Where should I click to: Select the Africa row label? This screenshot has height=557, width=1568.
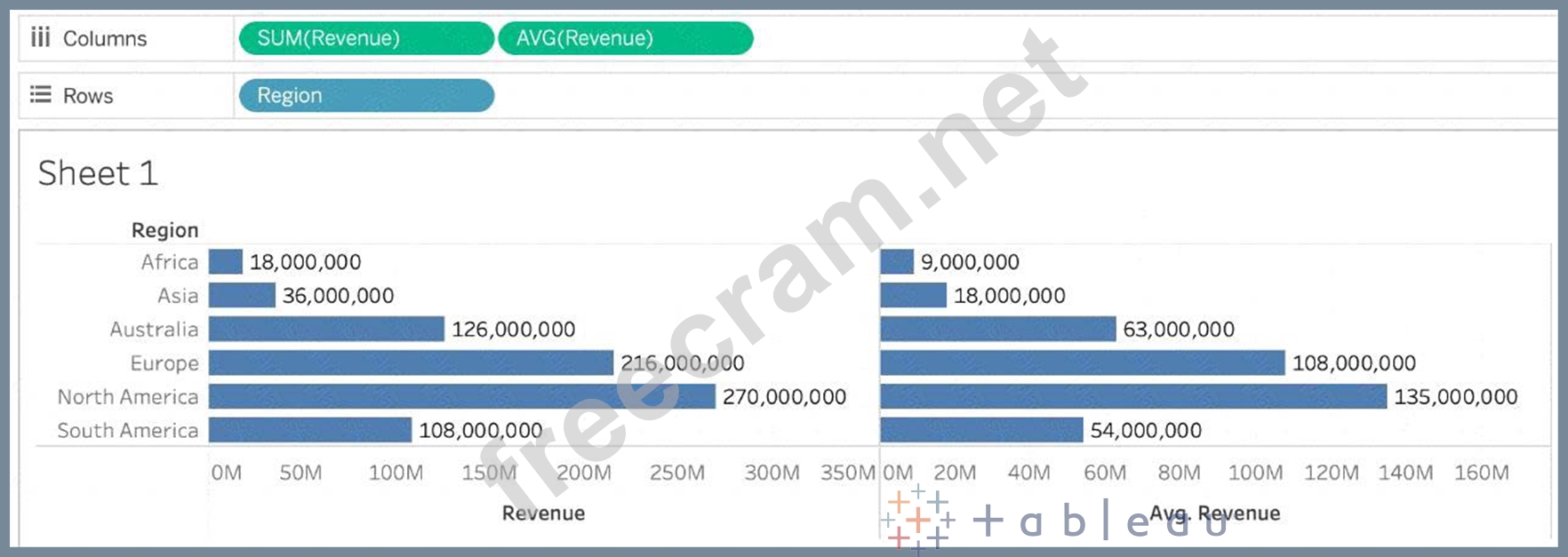pyautogui.click(x=169, y=262)
